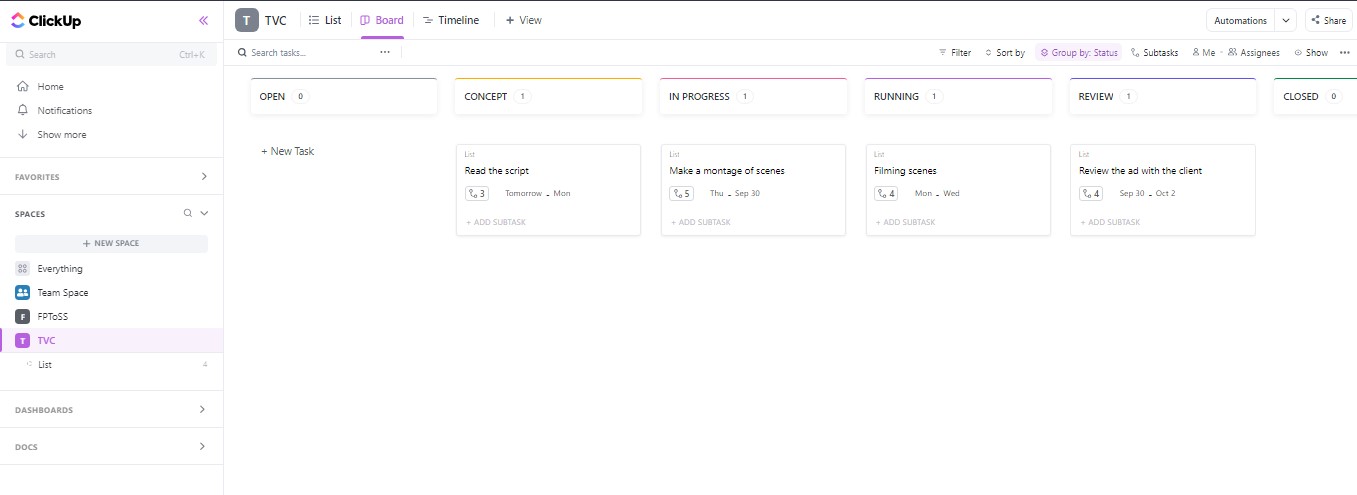Click the Automations button
The height and width of the screenshot is (495, 1357).
click(x=1240, y=20)
